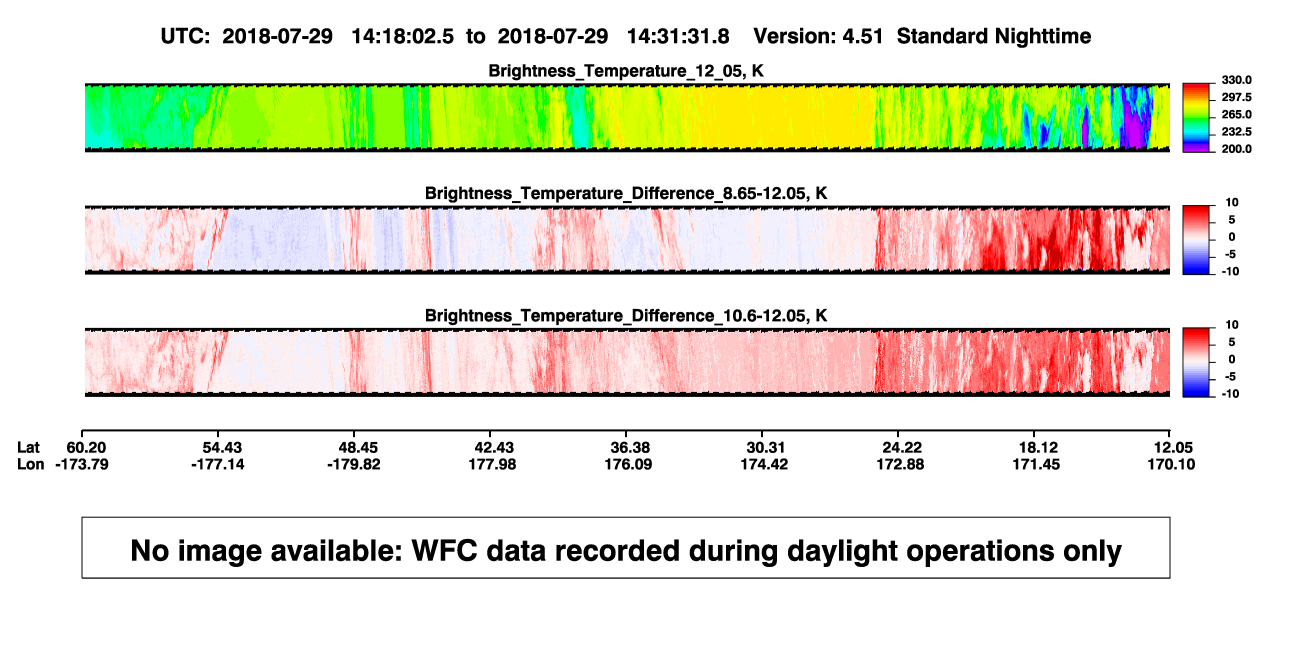
Task: Click the Brightness_Temperature_Difference_8.65-12.05 title
Action: [626, 194]
